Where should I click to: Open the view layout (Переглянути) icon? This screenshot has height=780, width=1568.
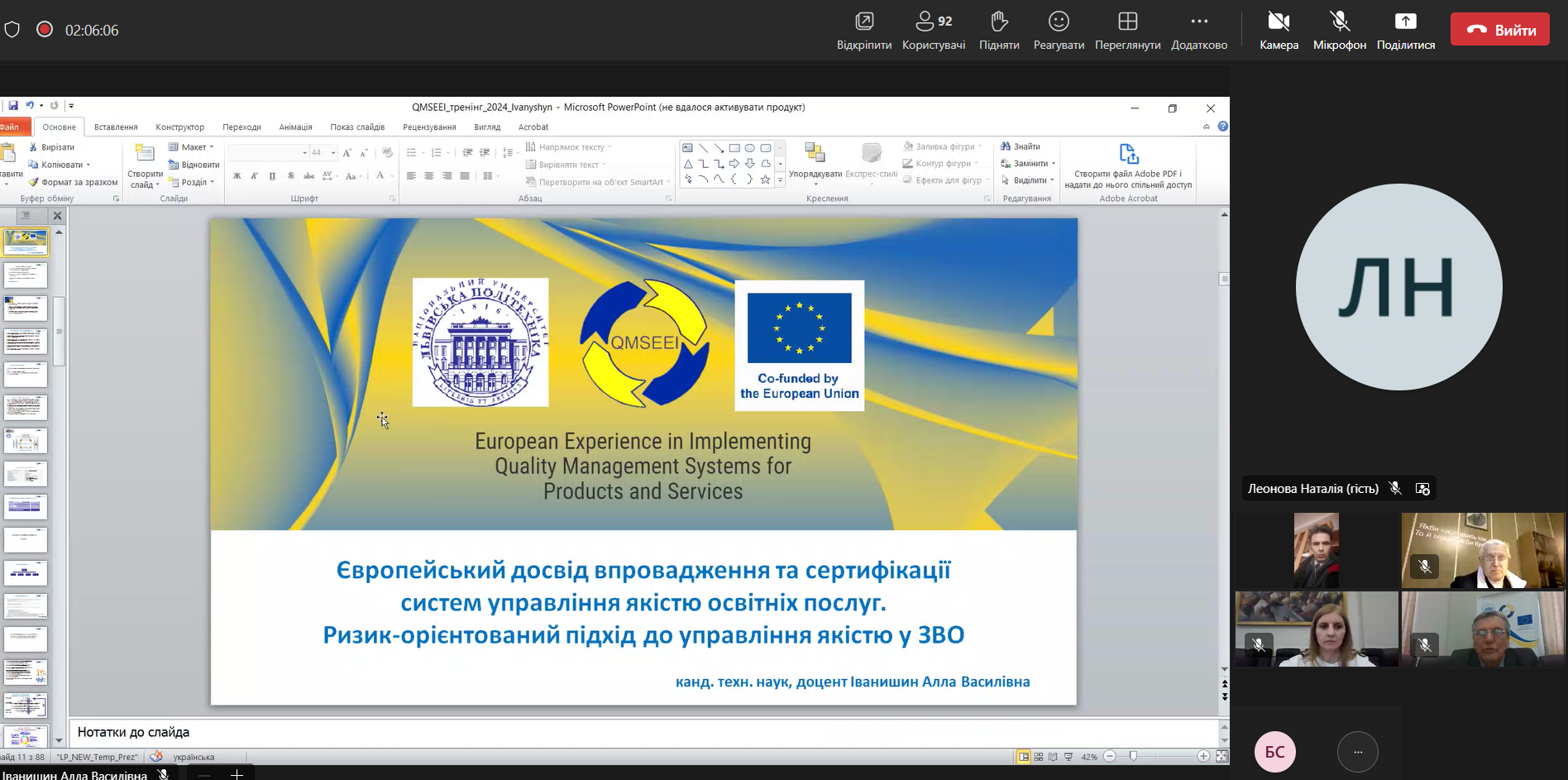click(x=1127, y=22)
